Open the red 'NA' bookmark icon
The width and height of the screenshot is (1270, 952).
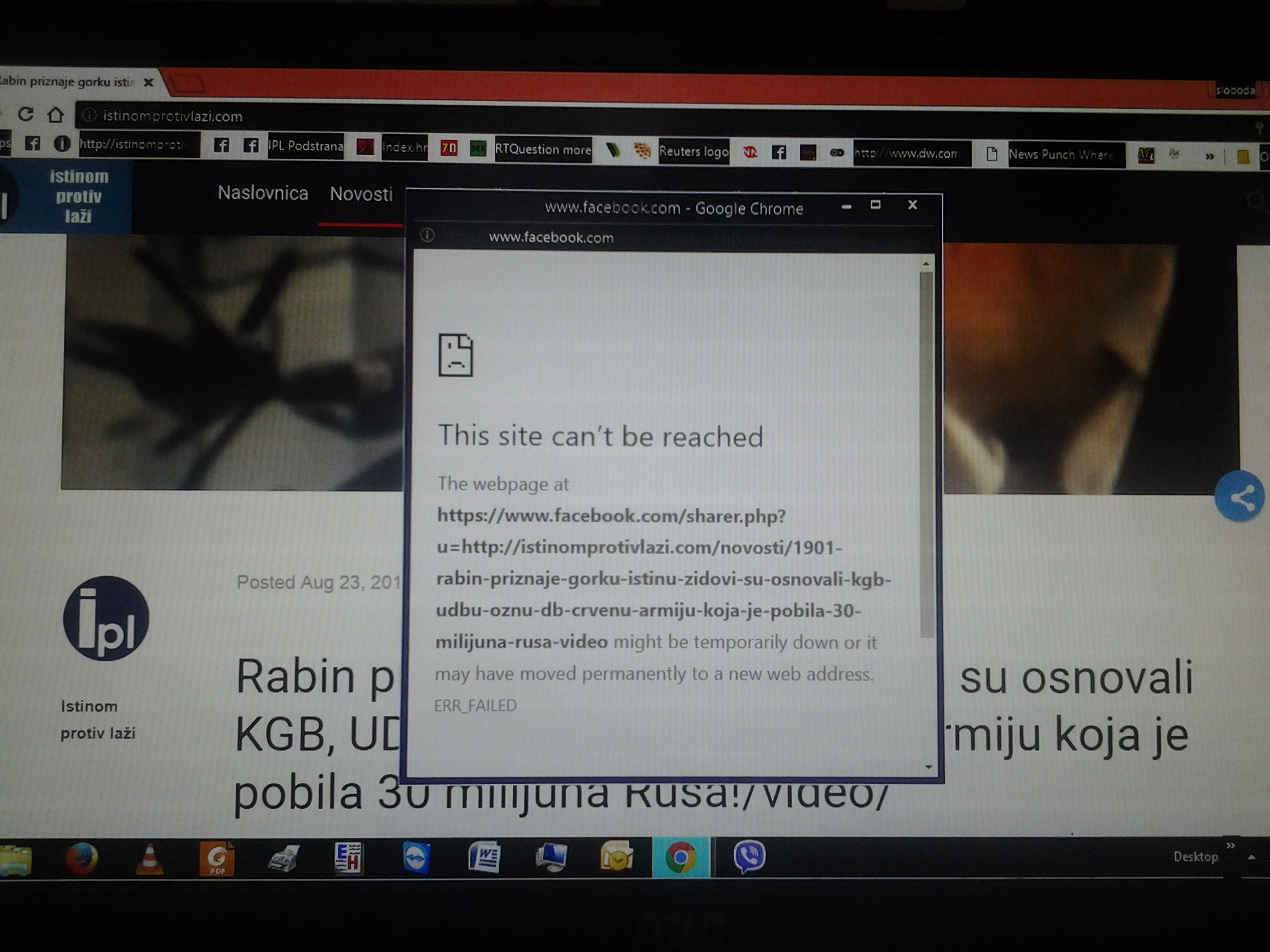click(x=750, y=152)
